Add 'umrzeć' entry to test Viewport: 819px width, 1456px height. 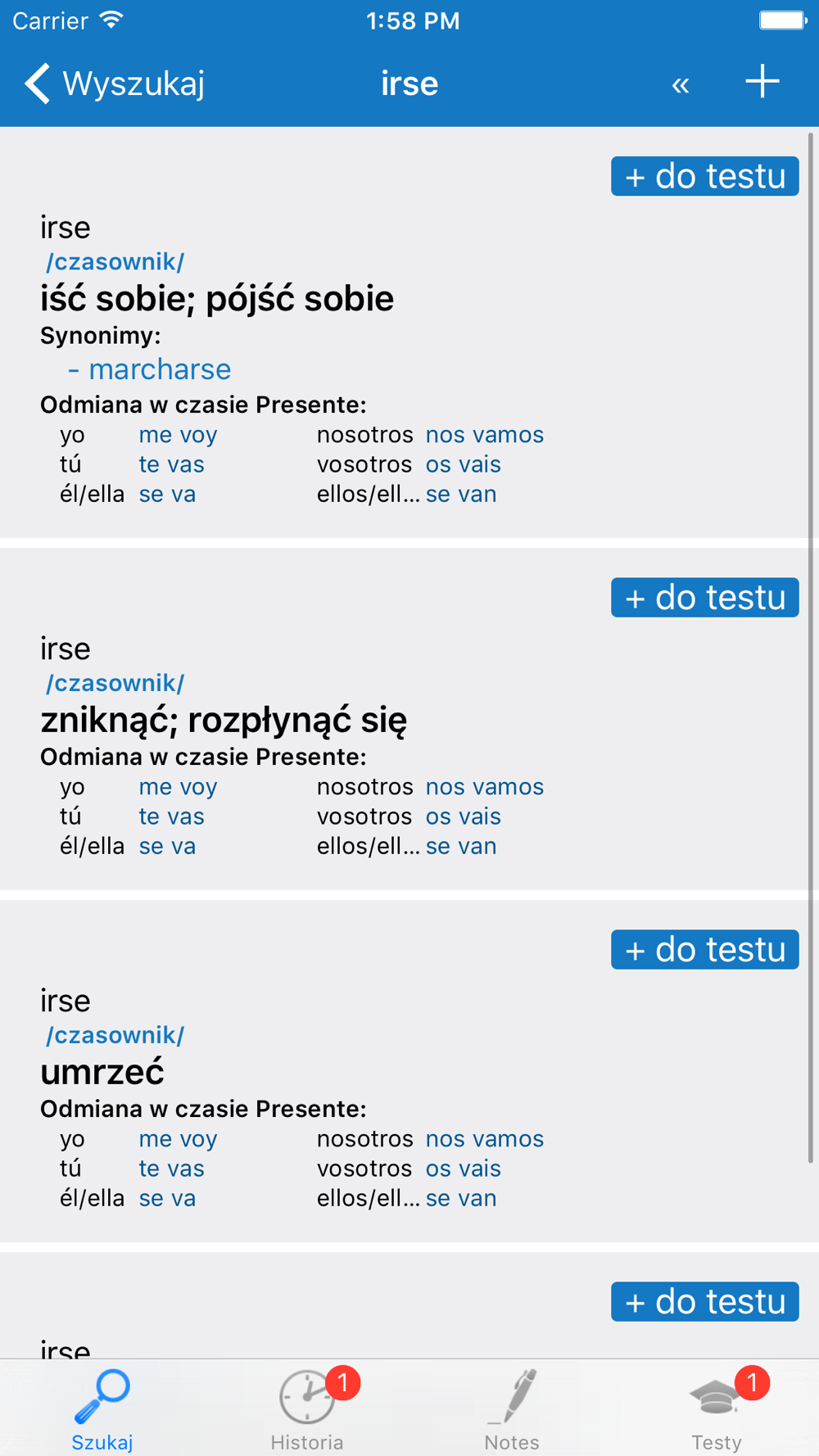tap(704, 950)
